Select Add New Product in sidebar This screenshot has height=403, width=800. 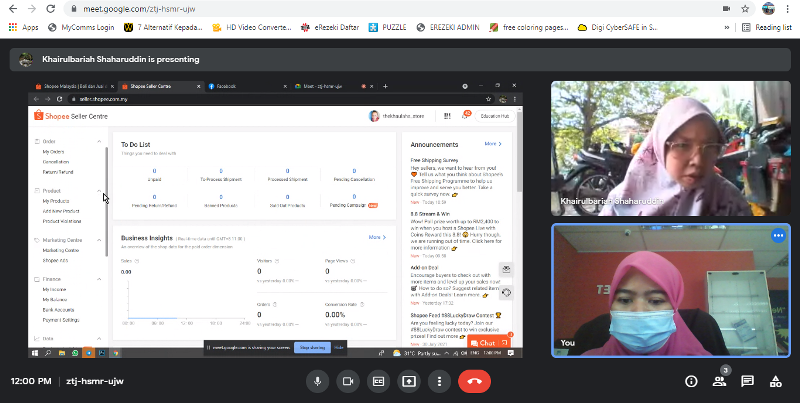[x=61, y=211]
